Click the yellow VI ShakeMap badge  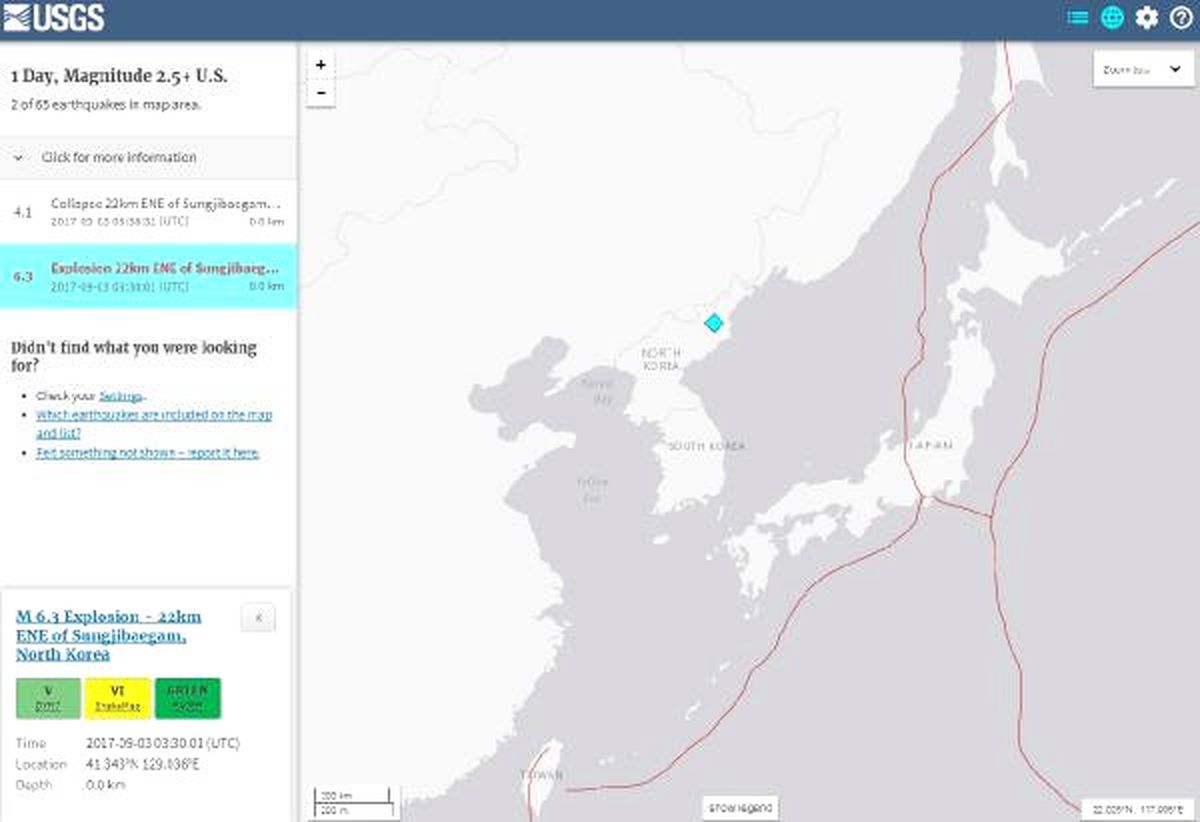click(117, 698)
